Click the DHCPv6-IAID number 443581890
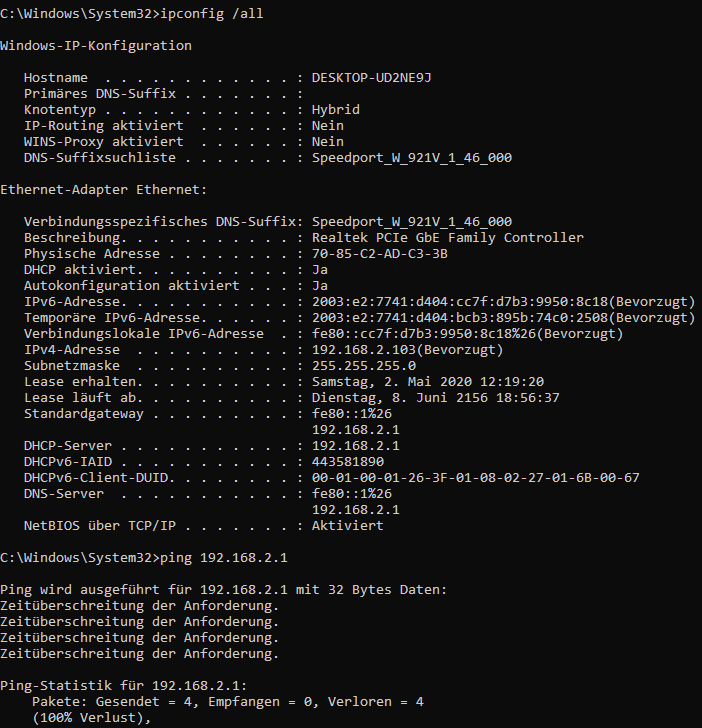The width and height of the screenshot is (702, 728). point(348,462)
